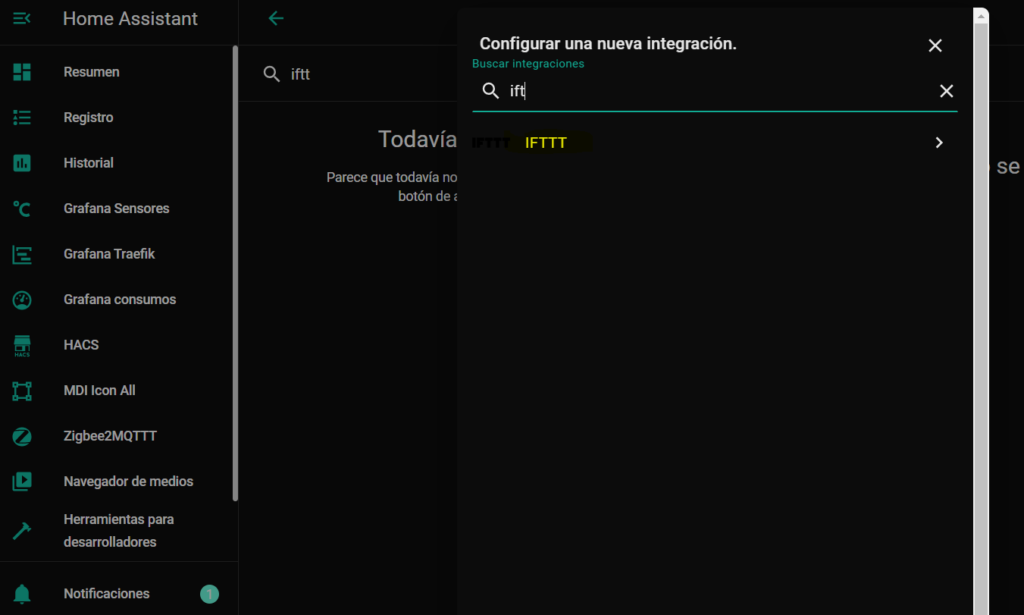Screen dimensions: 1024x615
Task: Click the Notificaciones bell icon
Action: point(22,593)
